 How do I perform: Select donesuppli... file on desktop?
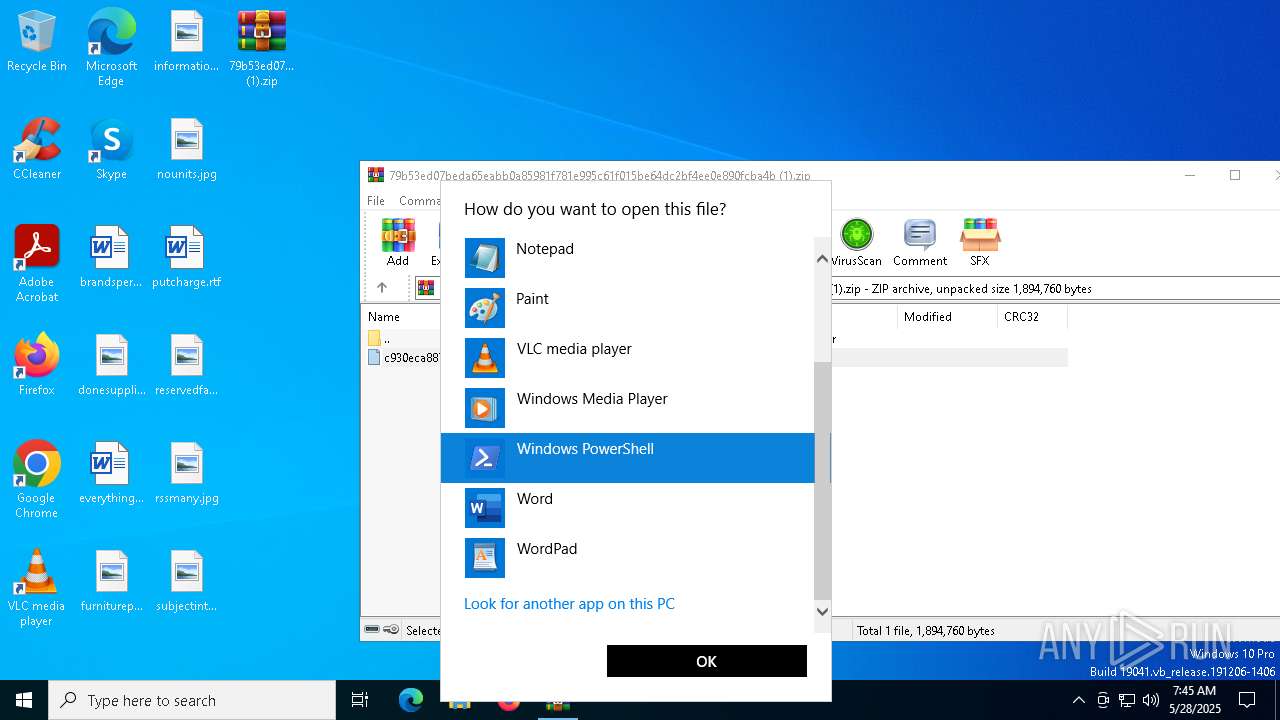click(111, 366)
